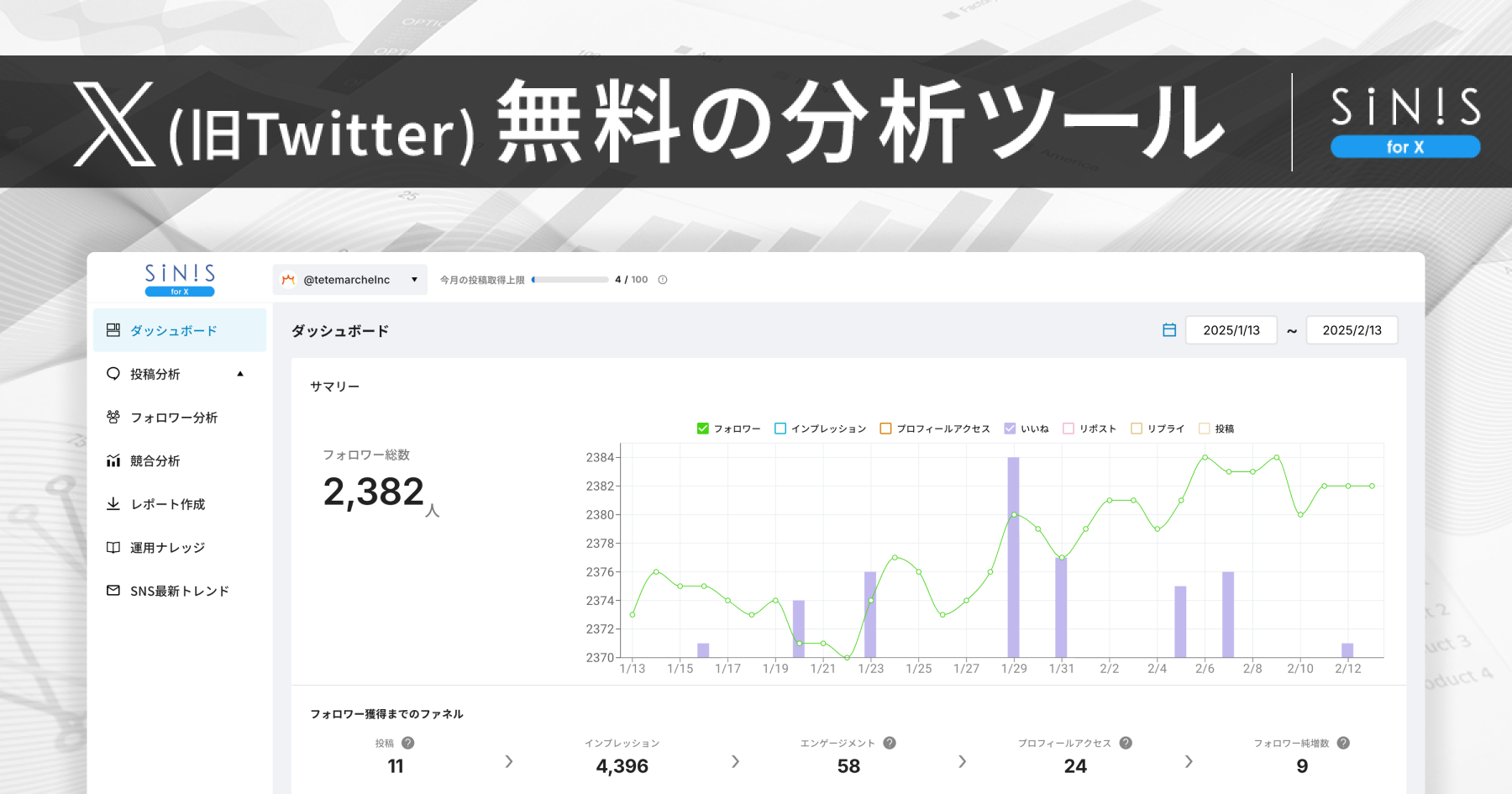
Task: Click the プロフィールアクセス funnel value 24
Action: coord(1075,766)
